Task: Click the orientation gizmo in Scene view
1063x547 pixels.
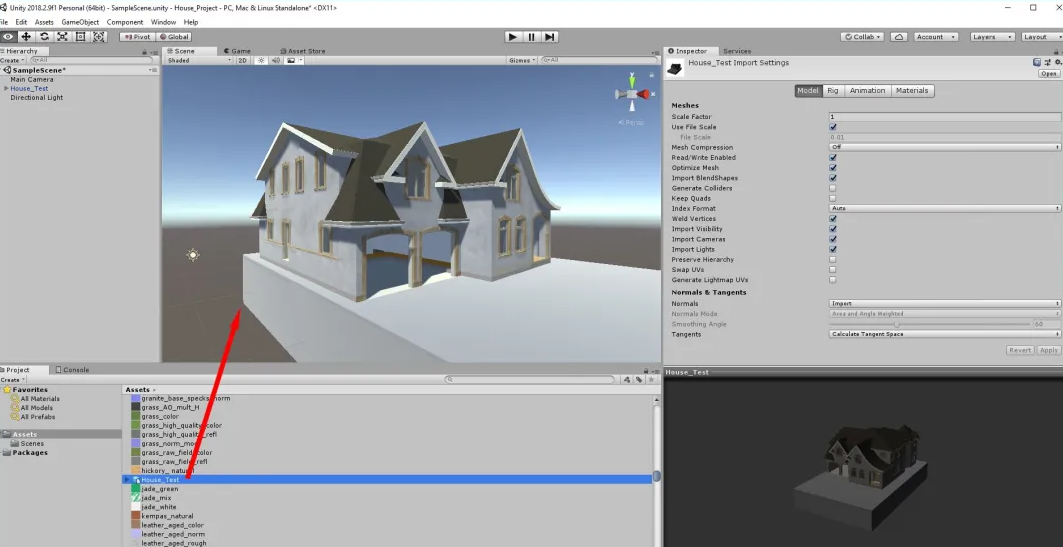Action: point(632,93)
